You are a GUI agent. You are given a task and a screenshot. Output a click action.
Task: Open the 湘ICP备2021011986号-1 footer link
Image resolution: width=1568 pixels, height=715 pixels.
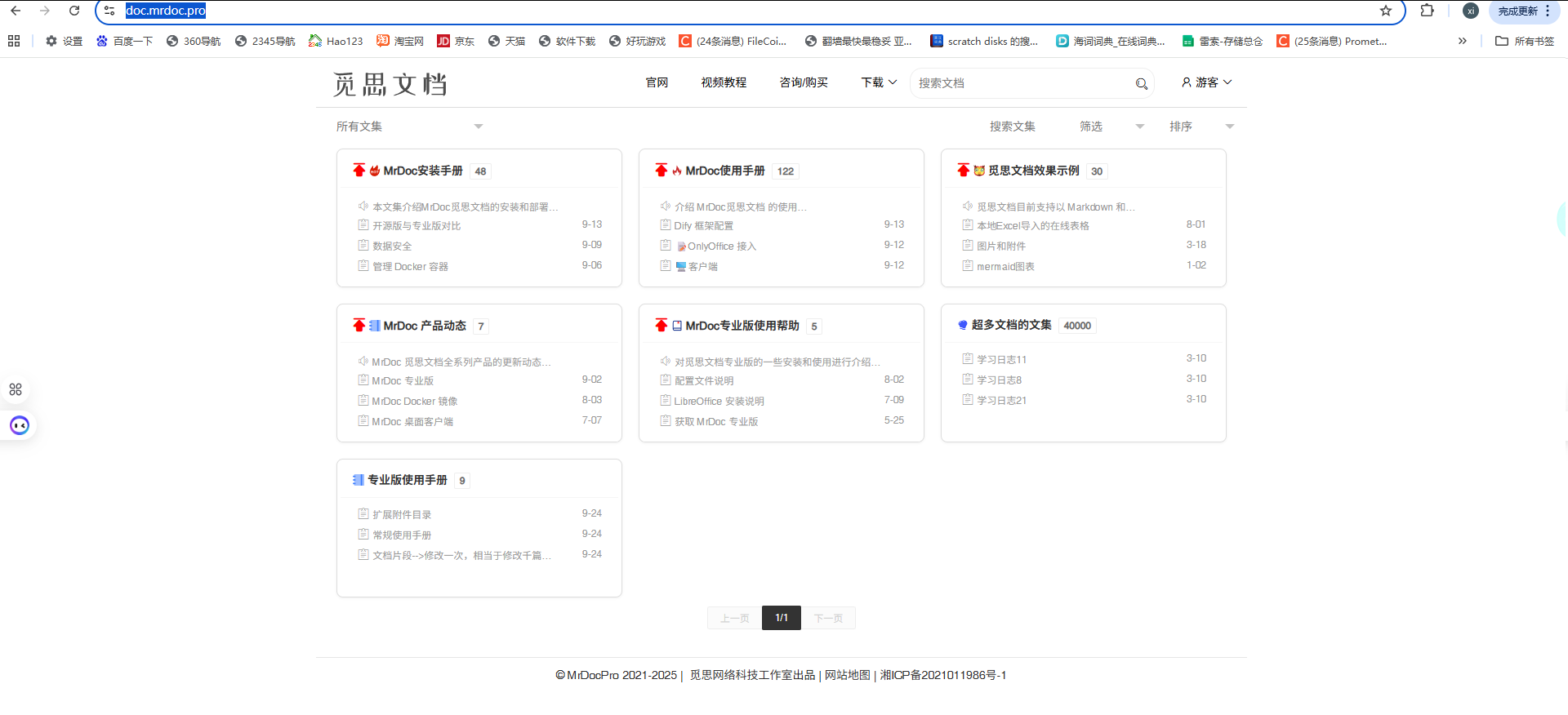(x=943, y=675)
